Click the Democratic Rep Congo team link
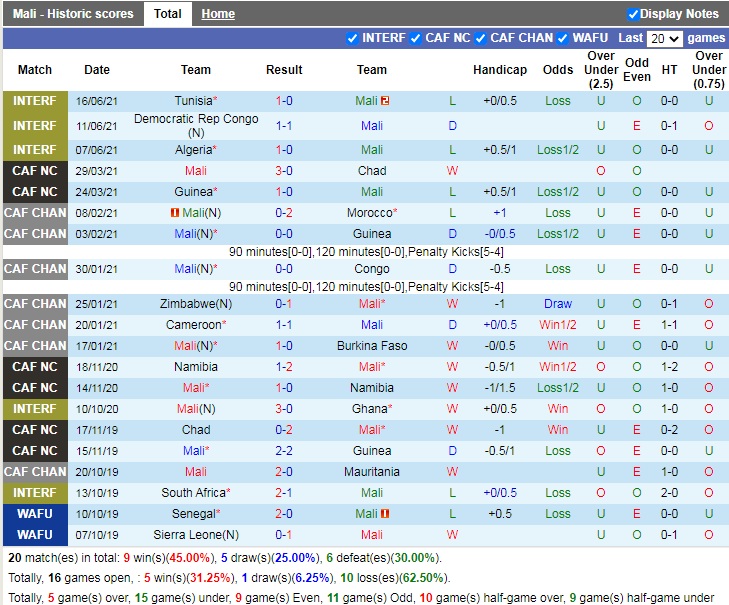 [x=196, y=119]
